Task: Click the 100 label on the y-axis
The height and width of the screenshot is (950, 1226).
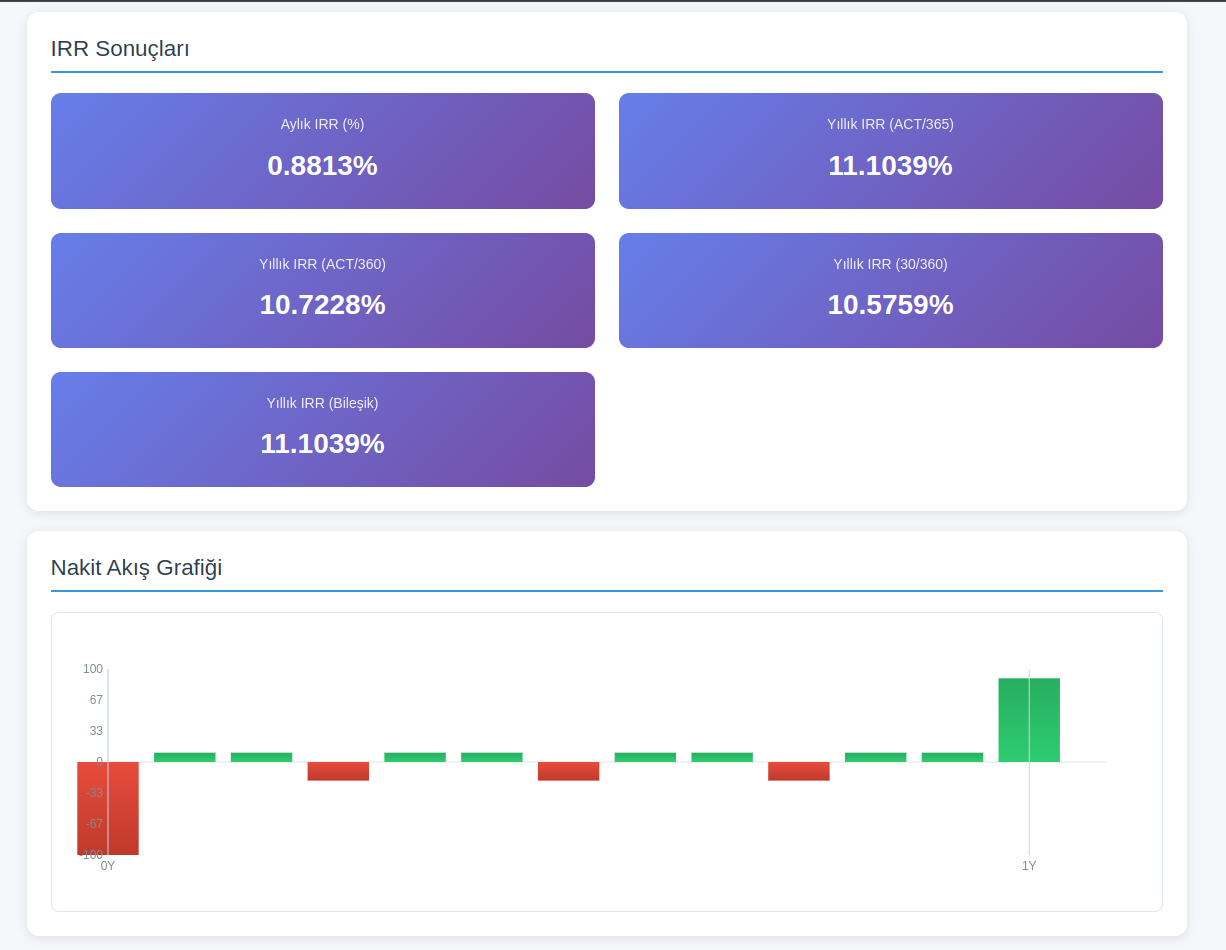Action: (93, 669)
